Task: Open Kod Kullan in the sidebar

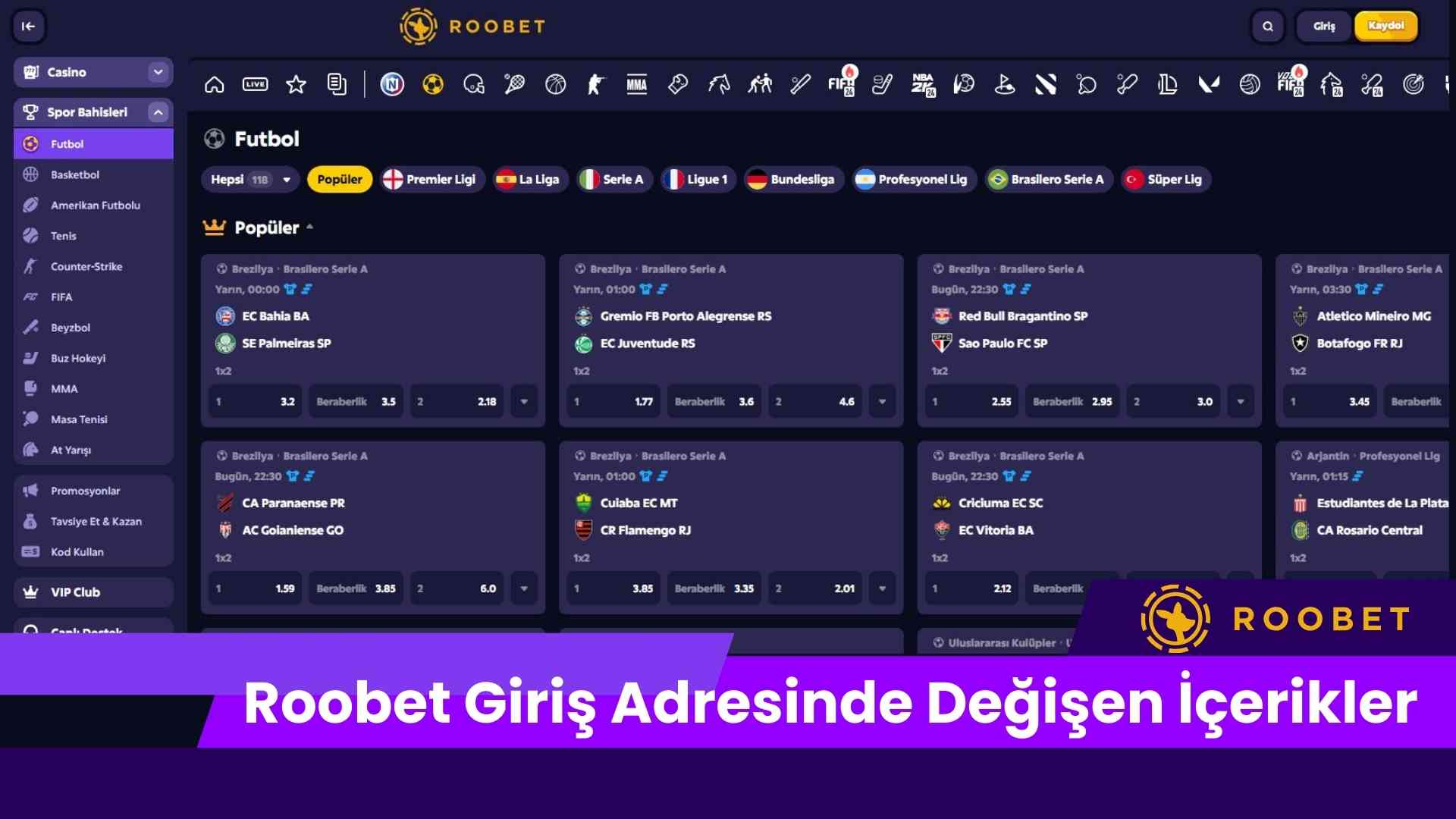Action: tap(93, 552)
